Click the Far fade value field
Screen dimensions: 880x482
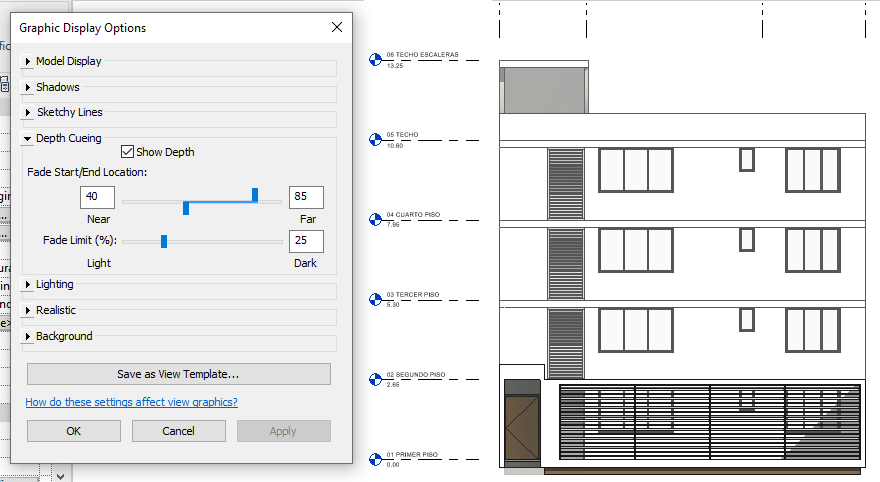306,197
